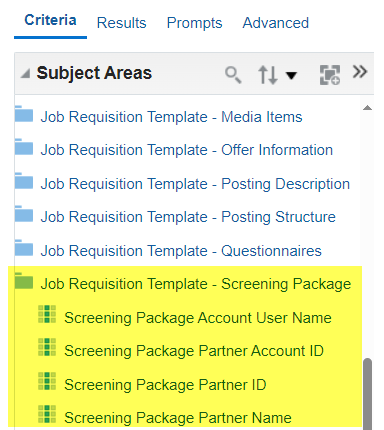
Task: Click the search magnifier icon in Subject Areas
Action: [x=233, y=74]
